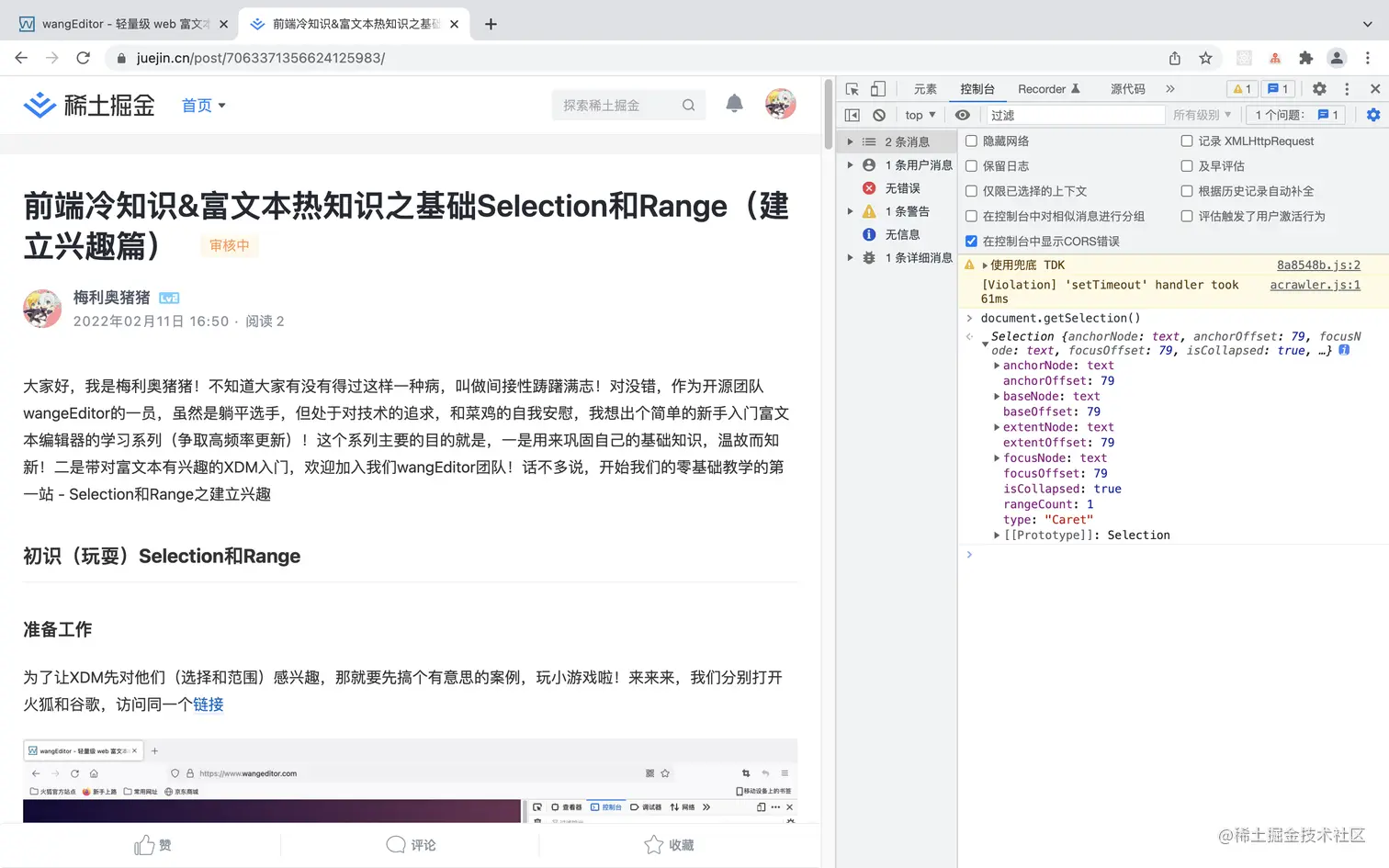Share this page via address bar icon

[x=1175, y=58]
